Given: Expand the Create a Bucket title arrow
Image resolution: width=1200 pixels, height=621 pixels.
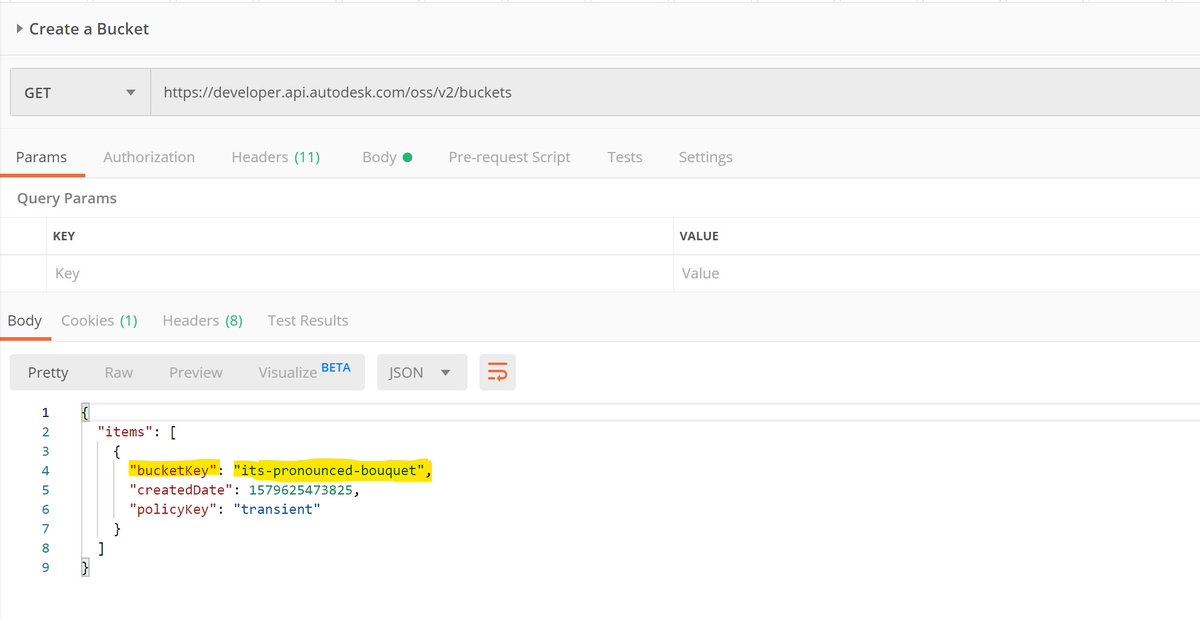Looking at the screenshot, I should point(21,29).
